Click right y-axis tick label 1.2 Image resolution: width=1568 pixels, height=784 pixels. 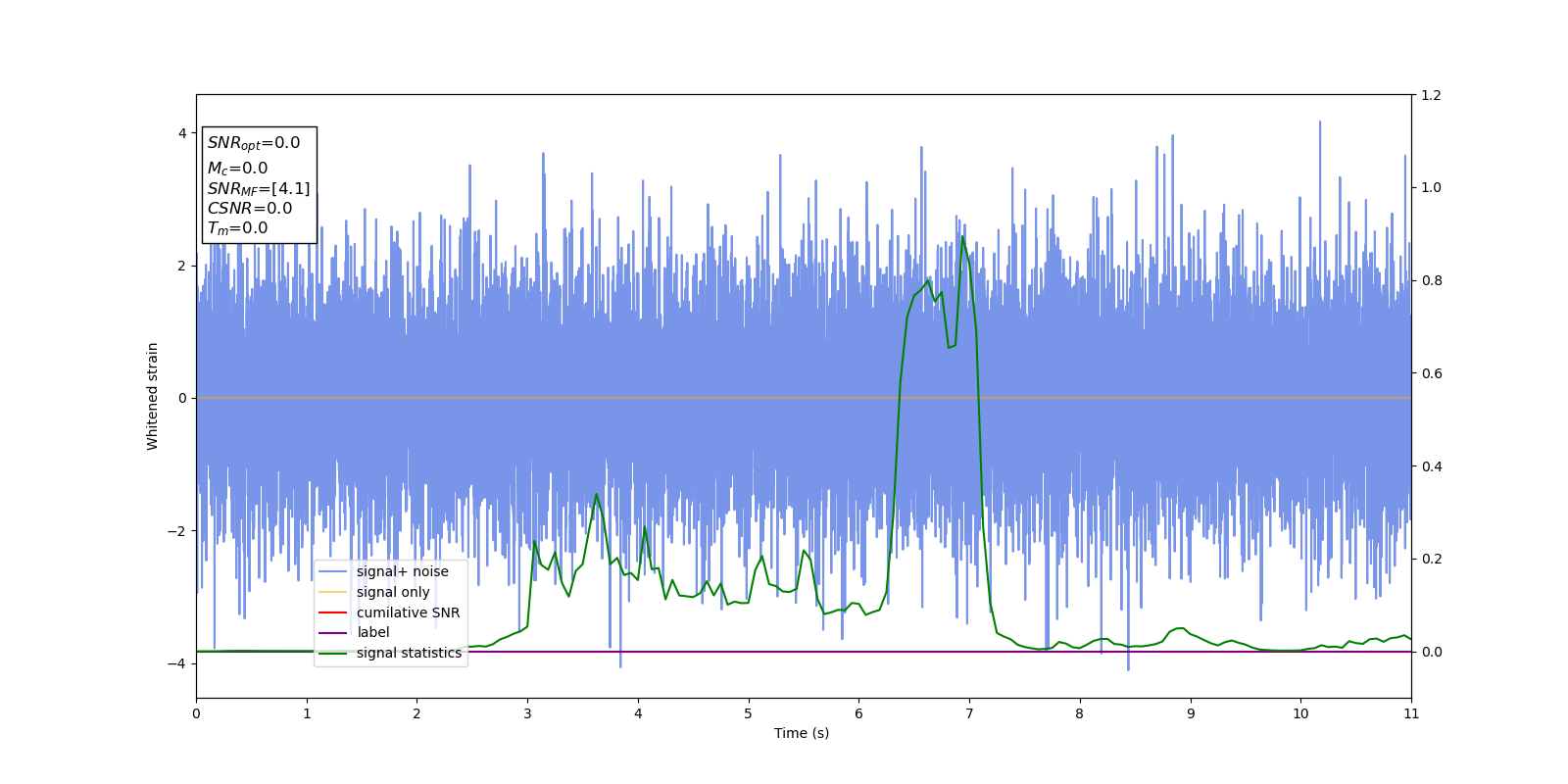(x=1431, y=95)
